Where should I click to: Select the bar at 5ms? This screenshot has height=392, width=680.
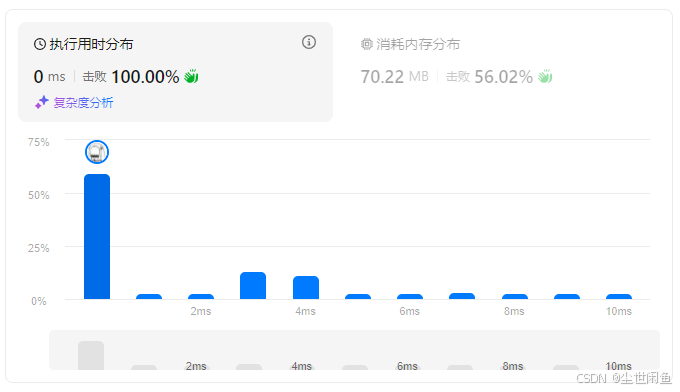[358, 297]
